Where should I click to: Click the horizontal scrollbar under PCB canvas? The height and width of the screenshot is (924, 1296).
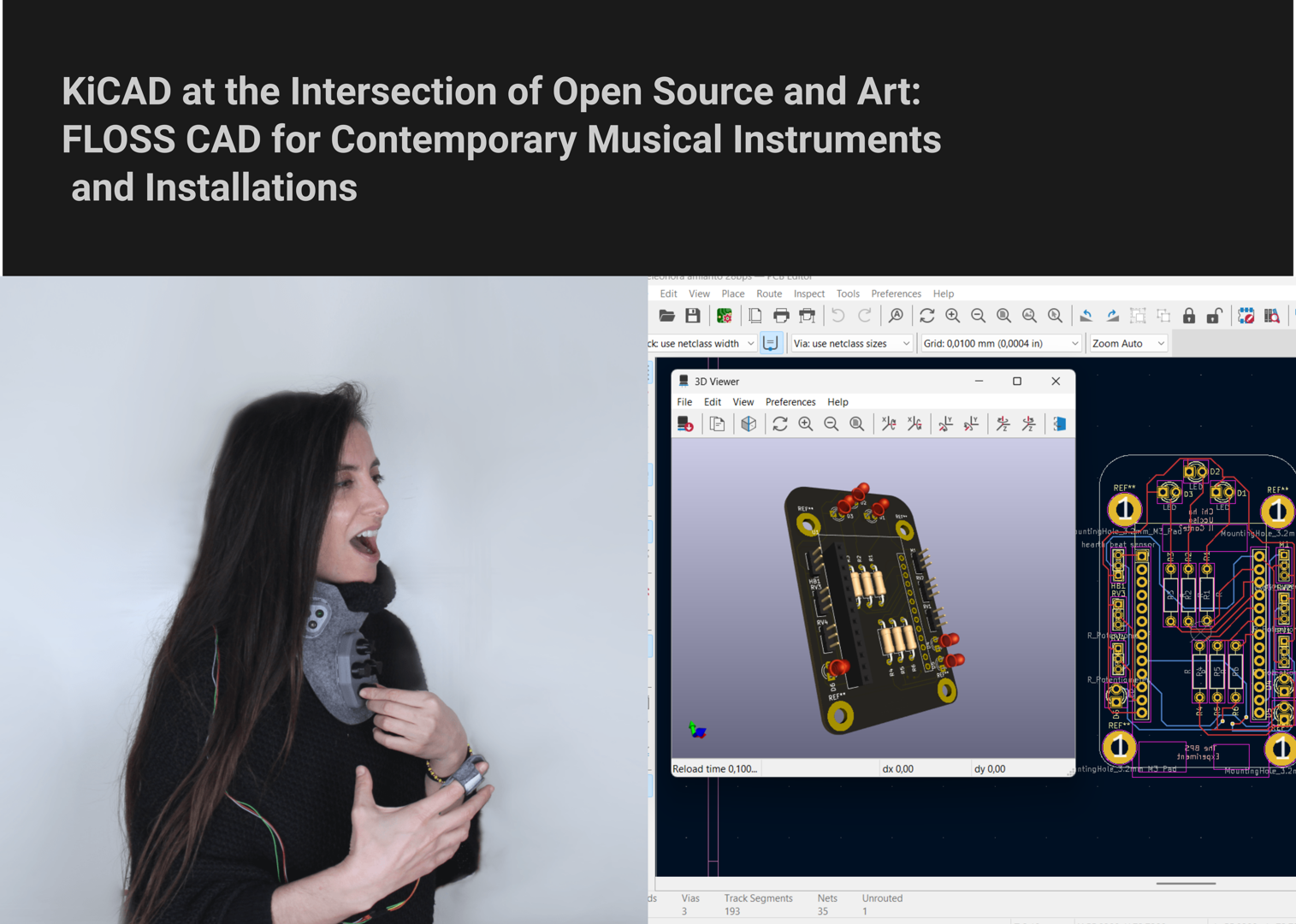[x=1186, y=883]
